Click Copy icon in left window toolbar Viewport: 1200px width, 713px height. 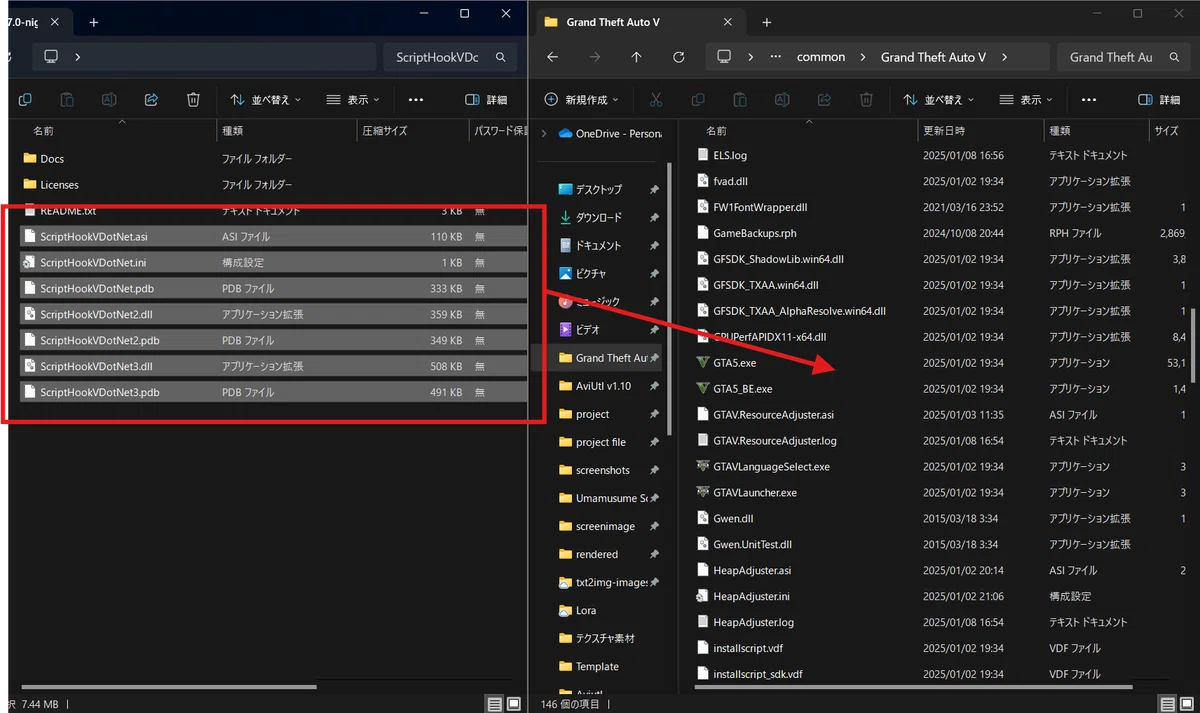(25, 100)
